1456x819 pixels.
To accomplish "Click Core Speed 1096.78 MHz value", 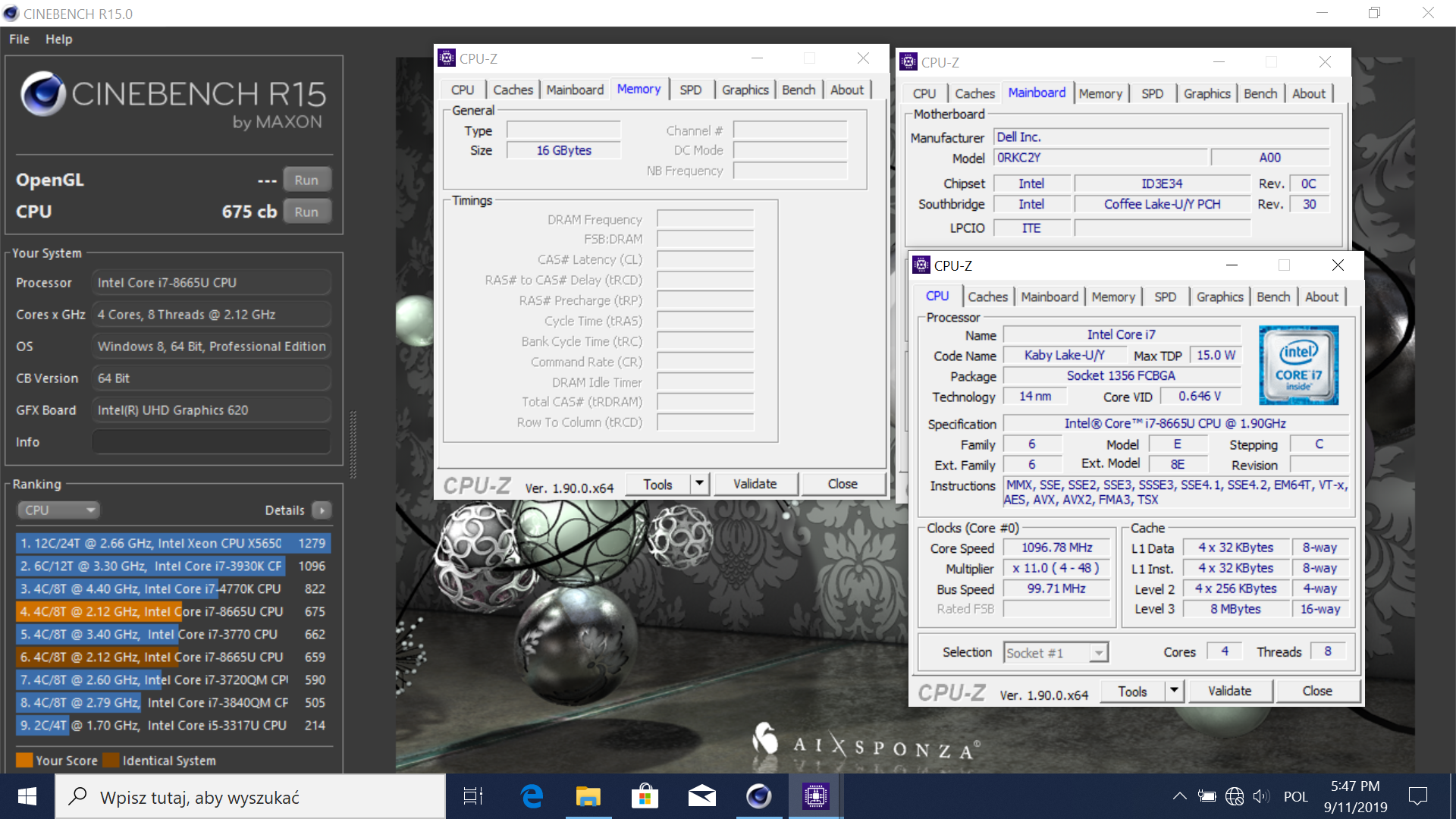I will [1056, 548].
